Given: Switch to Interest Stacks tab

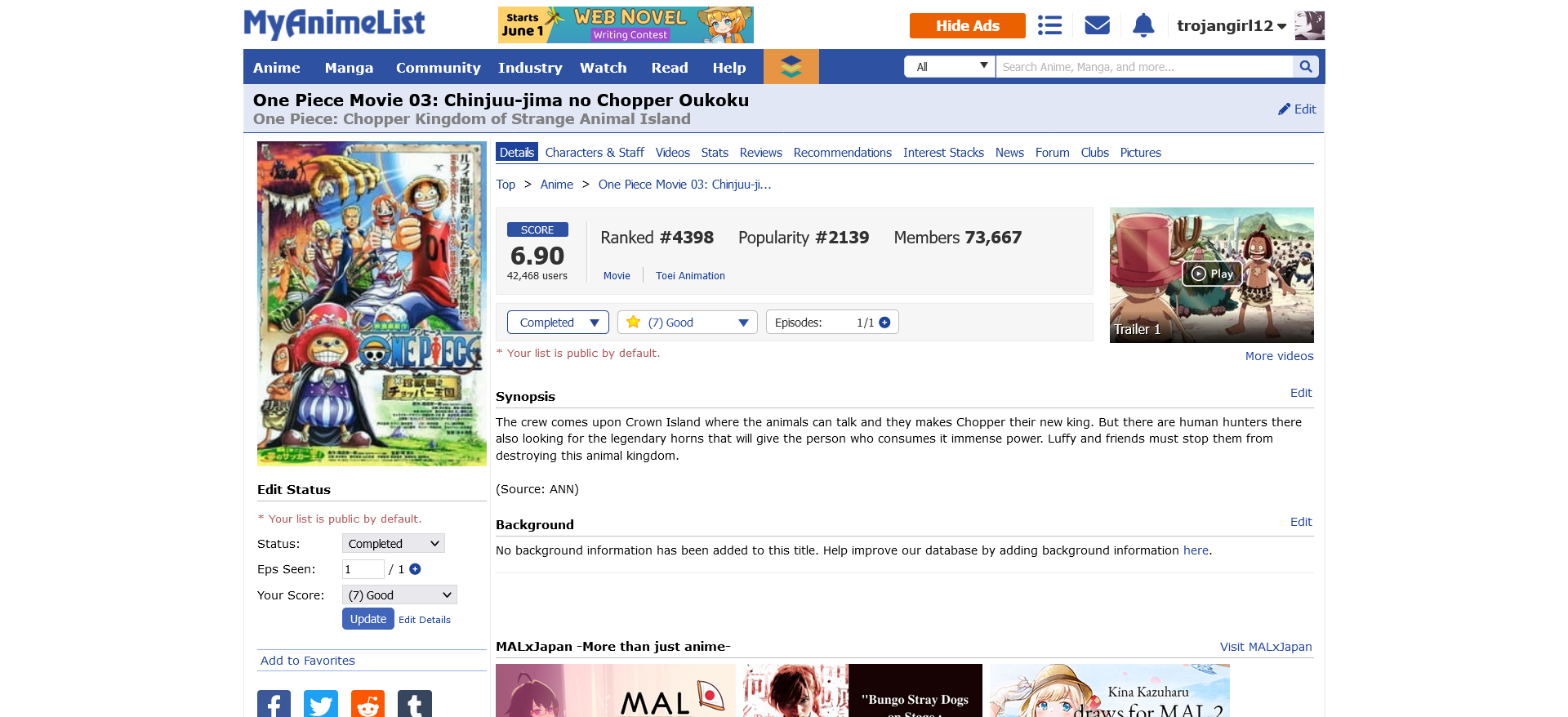Looking at the screenshot, I should coord(943,153).
